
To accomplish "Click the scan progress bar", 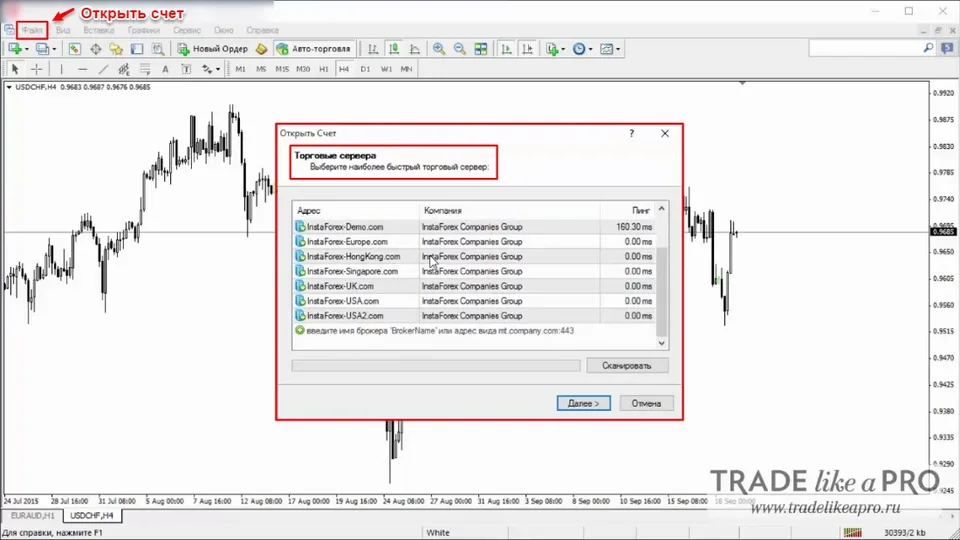I will click(436, 366).
